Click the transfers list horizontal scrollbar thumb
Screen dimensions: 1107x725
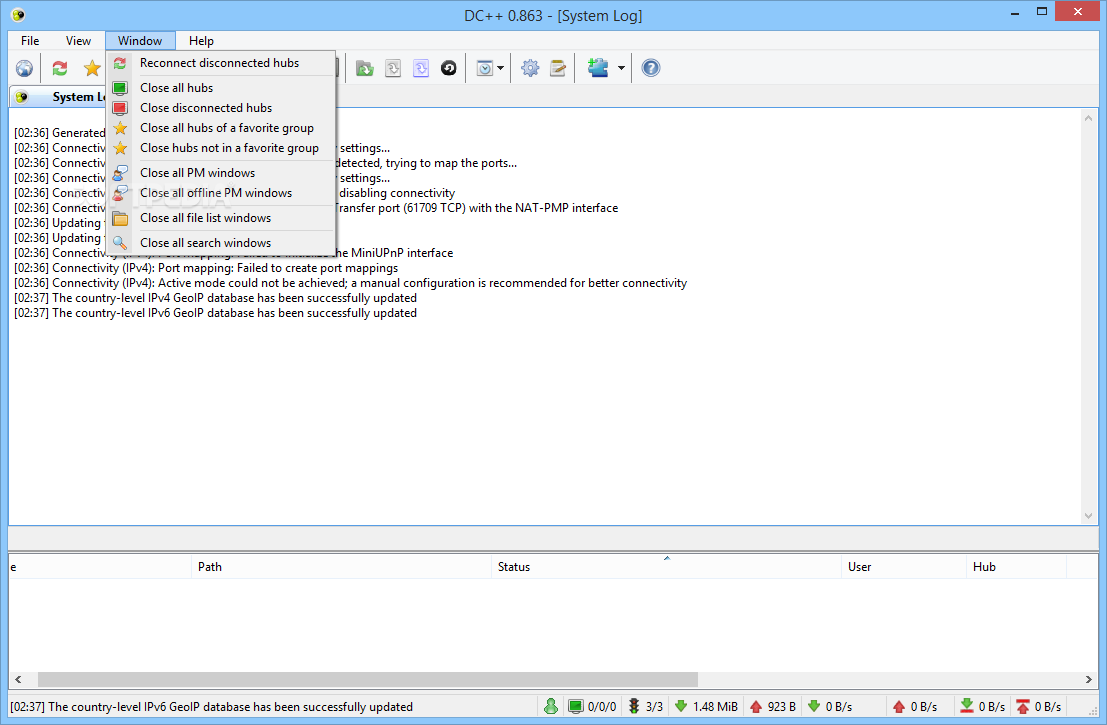[367, 679]
